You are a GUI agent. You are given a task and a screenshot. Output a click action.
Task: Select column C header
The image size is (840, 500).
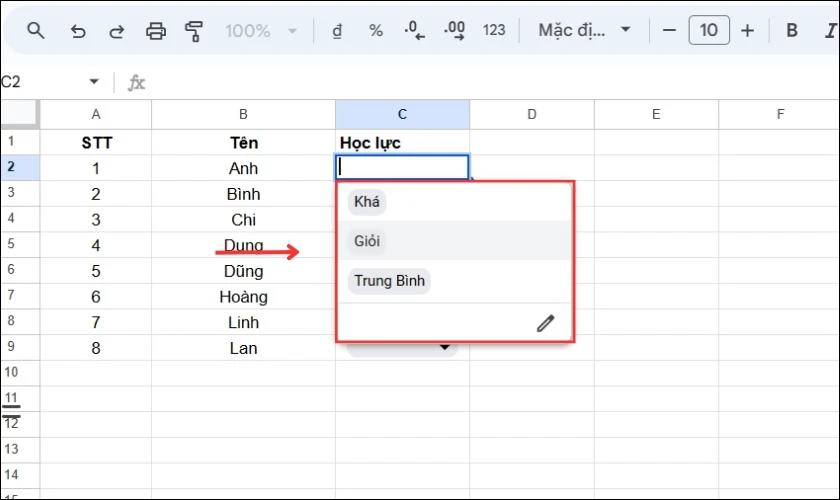(x=402, y=114)
